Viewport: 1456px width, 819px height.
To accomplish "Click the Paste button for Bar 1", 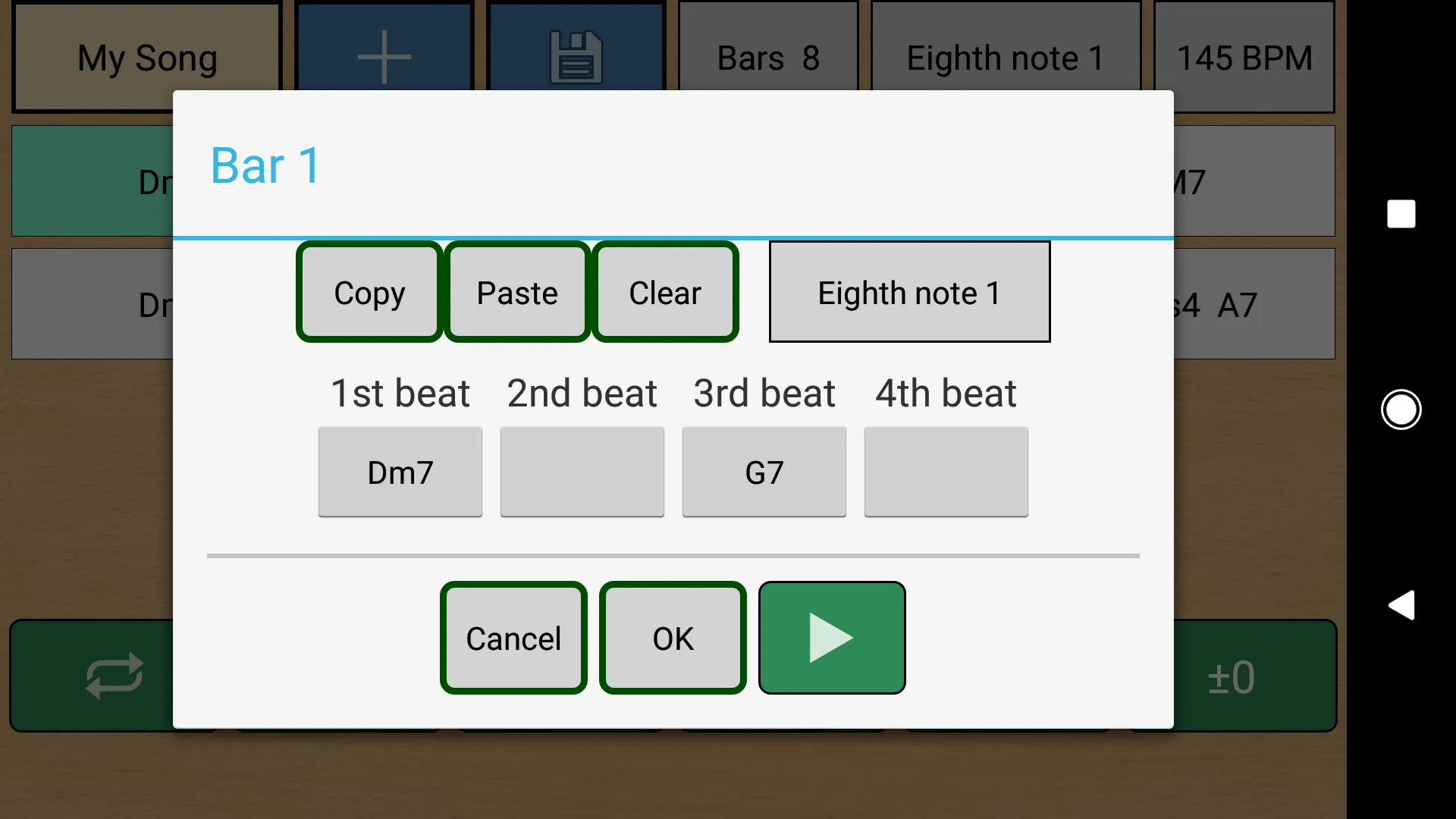I will pyautogui.click(x=517, y=292).
